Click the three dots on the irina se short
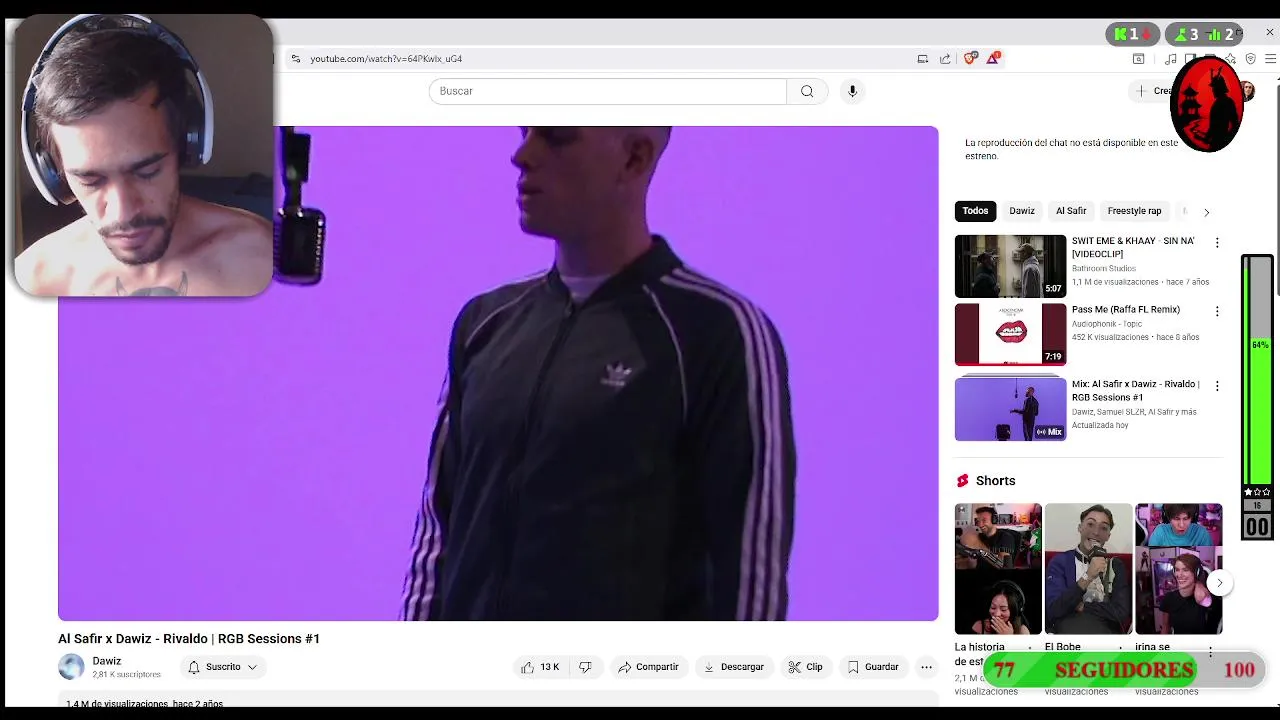Screen dimensions: 1280x720 coord(1210,652)
